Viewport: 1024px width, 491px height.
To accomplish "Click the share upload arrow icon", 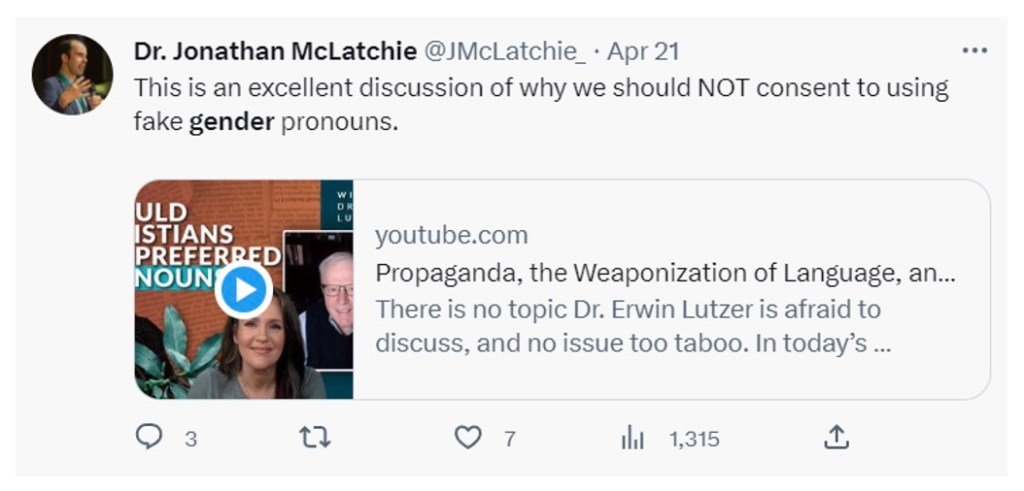I will click(x=836, y=437).
